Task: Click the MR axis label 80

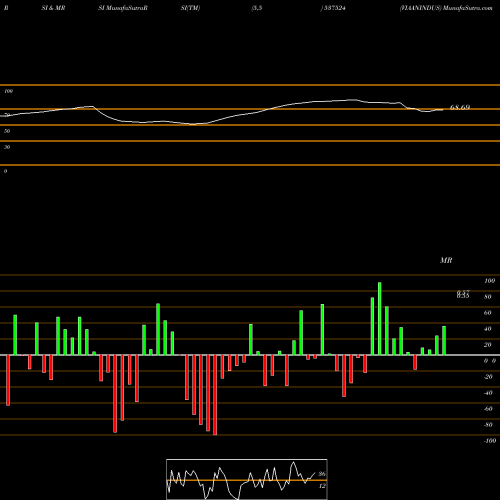Action: click(488, 297)
